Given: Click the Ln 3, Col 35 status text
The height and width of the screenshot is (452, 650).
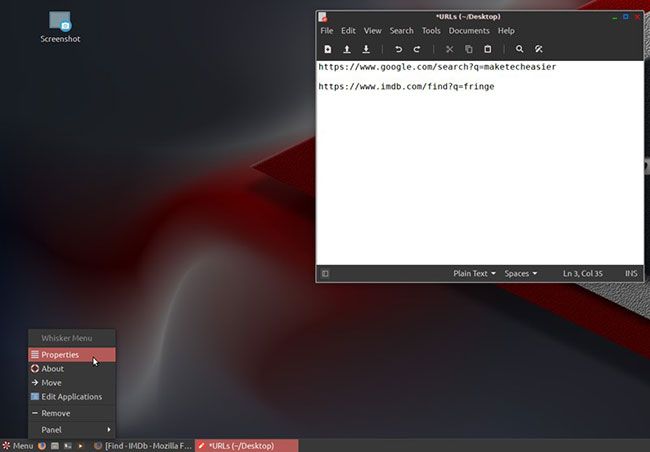Looking at the screenshot, I should pos(582,274).
